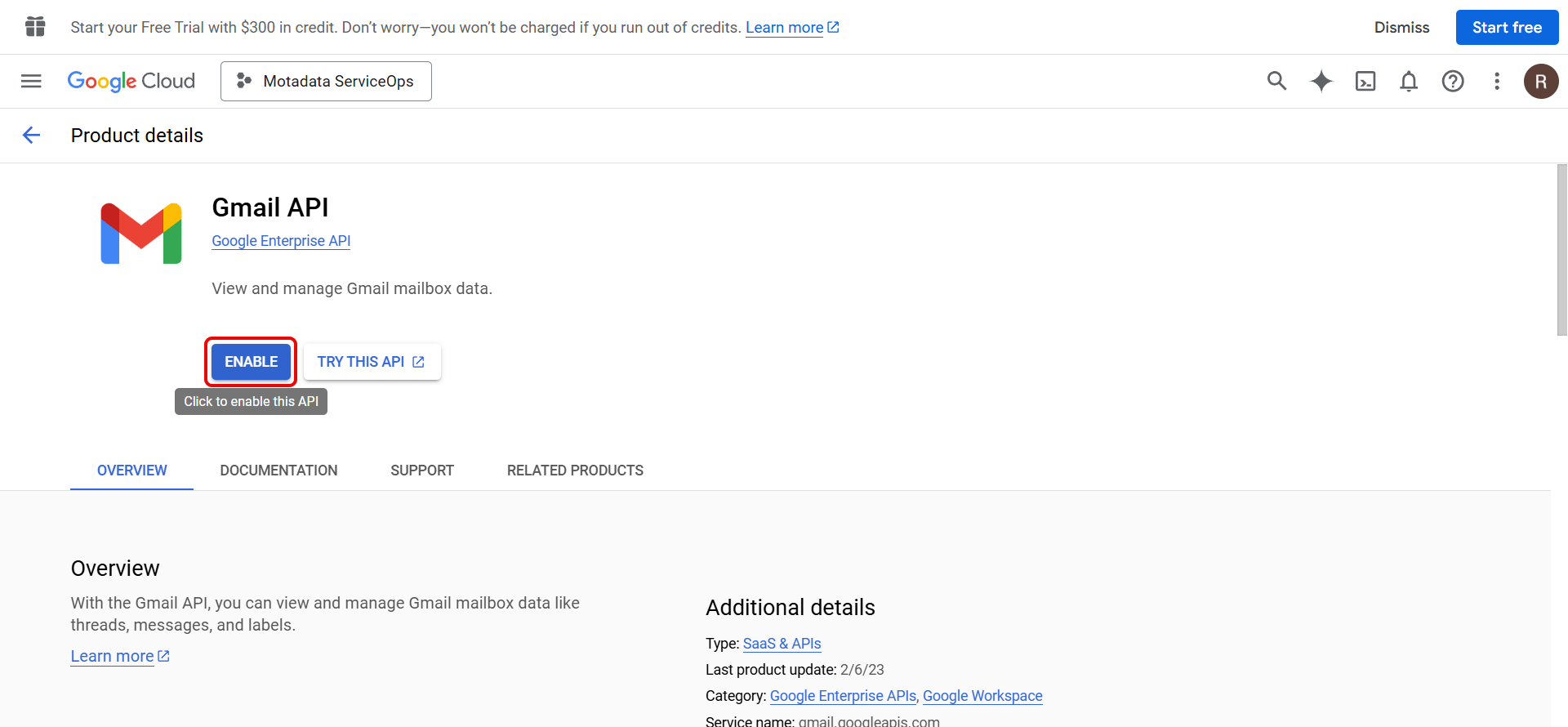
Task: Open Gemini AI sparkle assistant
Action: coord(1321,81)
